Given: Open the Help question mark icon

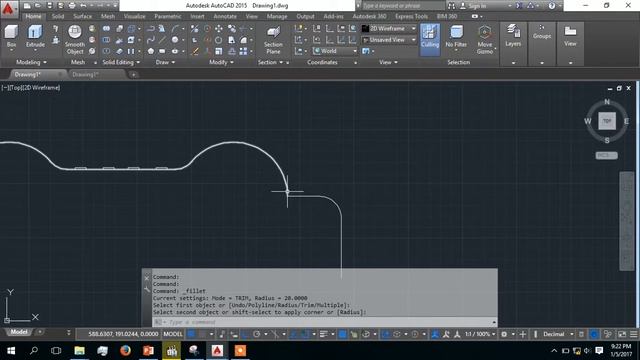Looking at the screenshot, I should coord(552,6).
